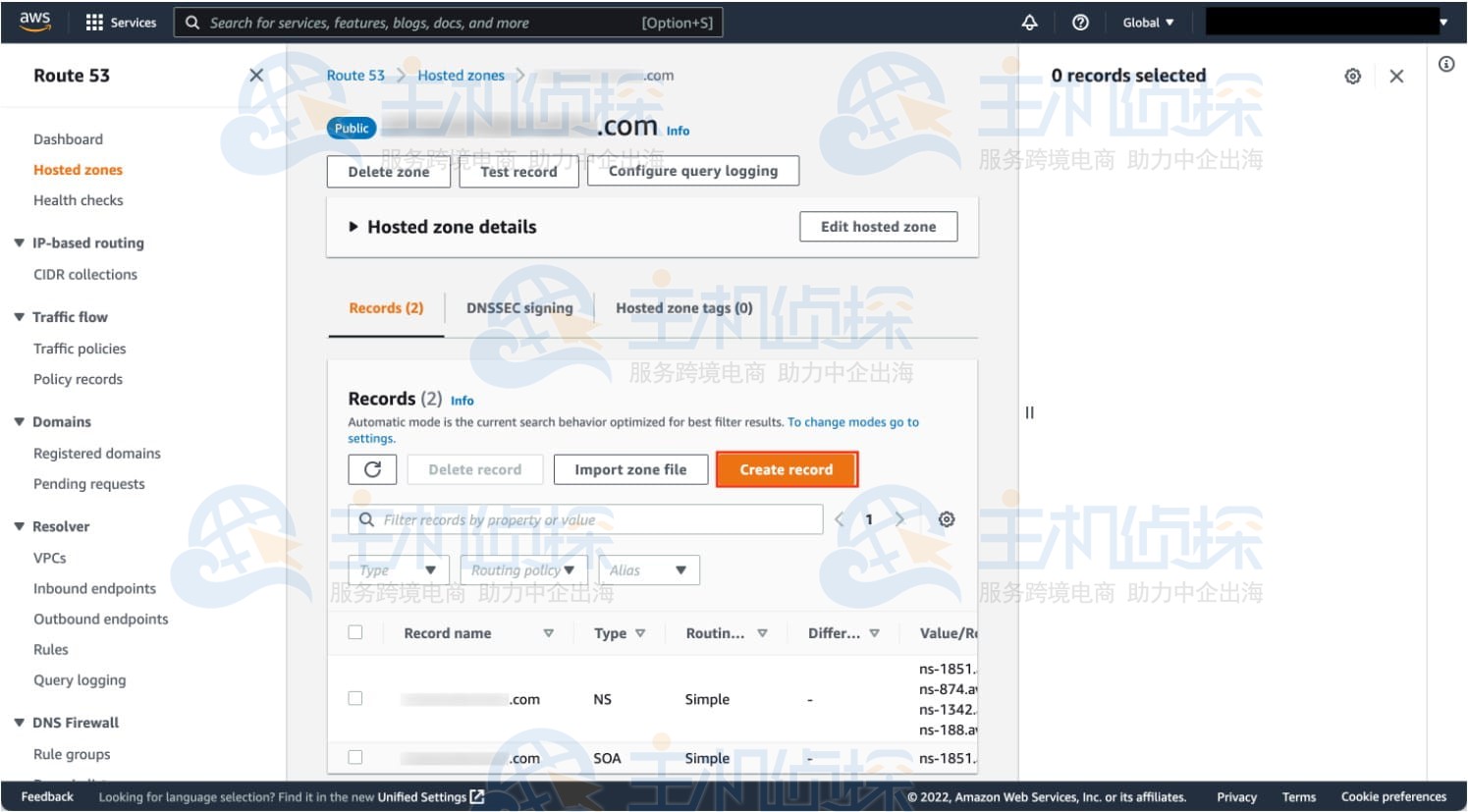This screenshot has width=1468, height=812.
Task: Click the help question mark icon
Action: [x=1080, y=23]
